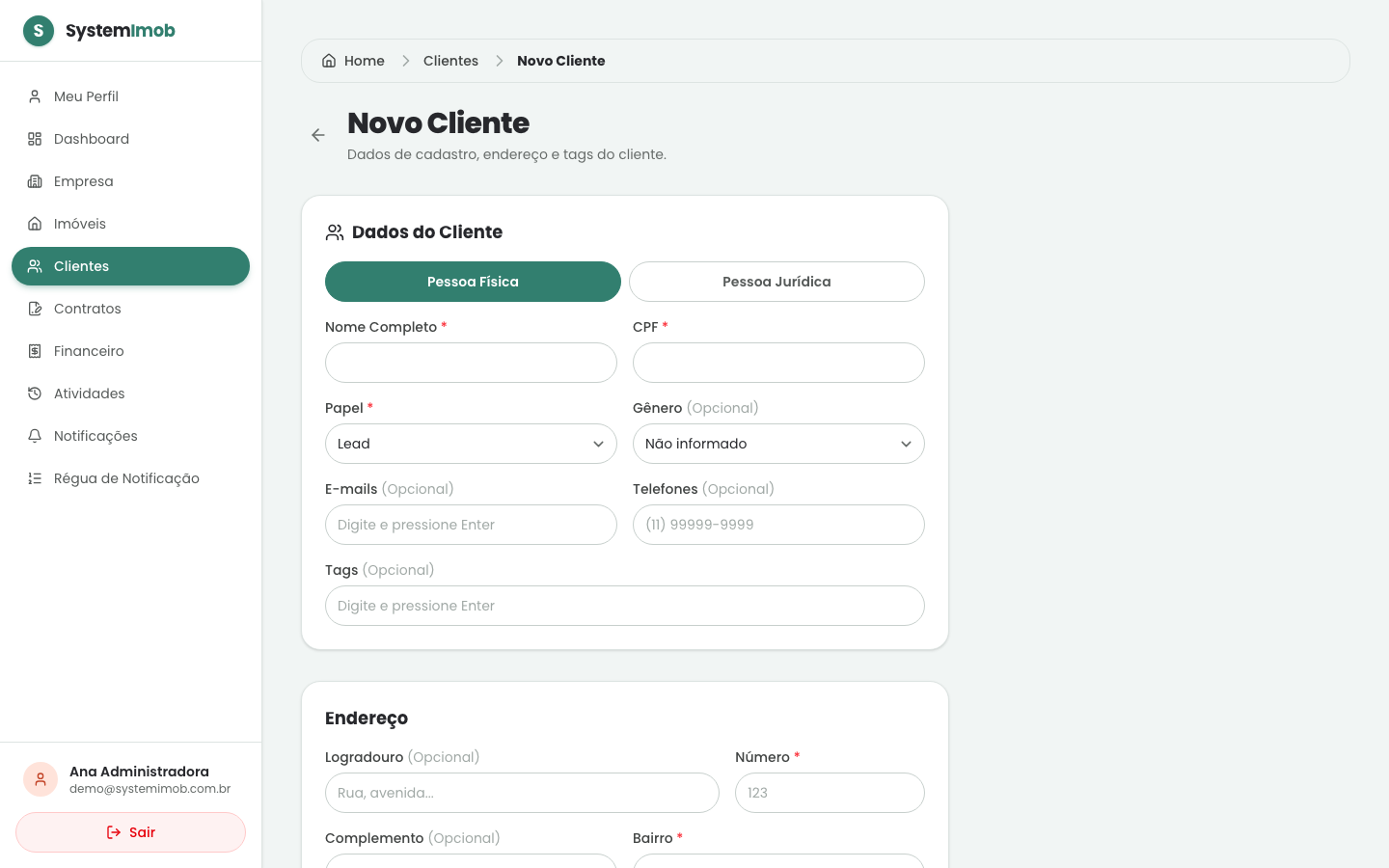The height and width of the screenshot is (868, 1389).
Task: Click the Número input field
Action: click(830, 793)
